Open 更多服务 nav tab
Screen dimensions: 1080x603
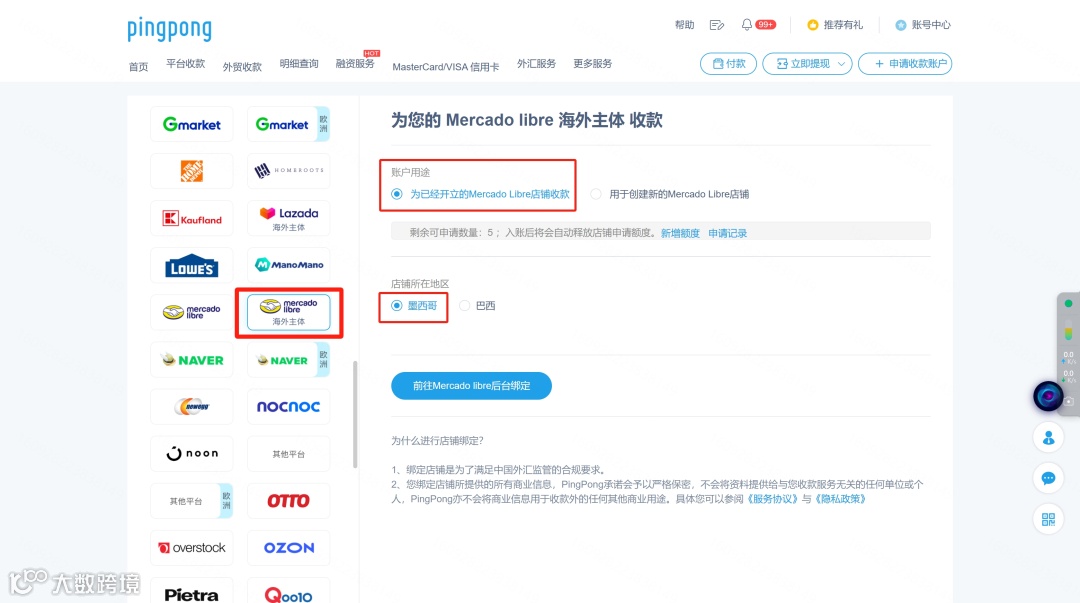[x=592, y=63]
